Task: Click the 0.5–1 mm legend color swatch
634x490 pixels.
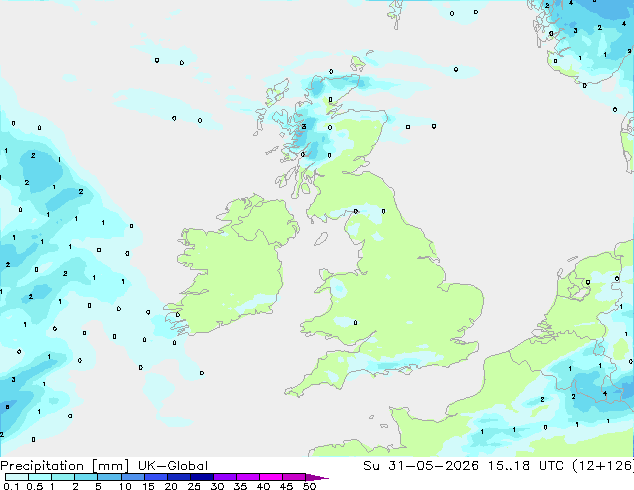Action: coord(40,477)
